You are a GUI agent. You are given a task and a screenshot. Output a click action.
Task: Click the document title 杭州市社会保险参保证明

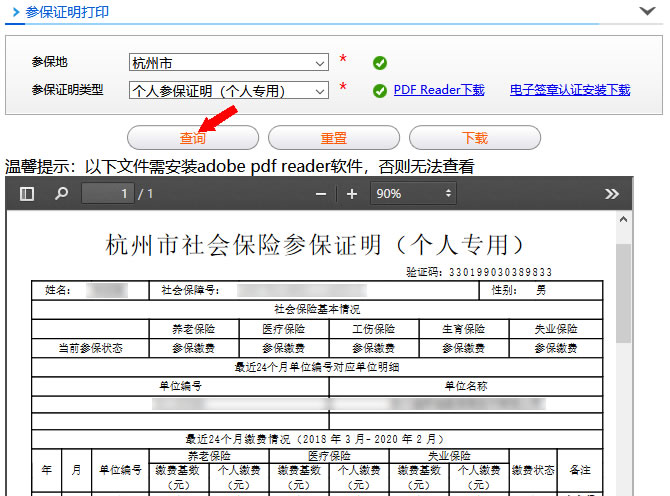coord(314,245)
